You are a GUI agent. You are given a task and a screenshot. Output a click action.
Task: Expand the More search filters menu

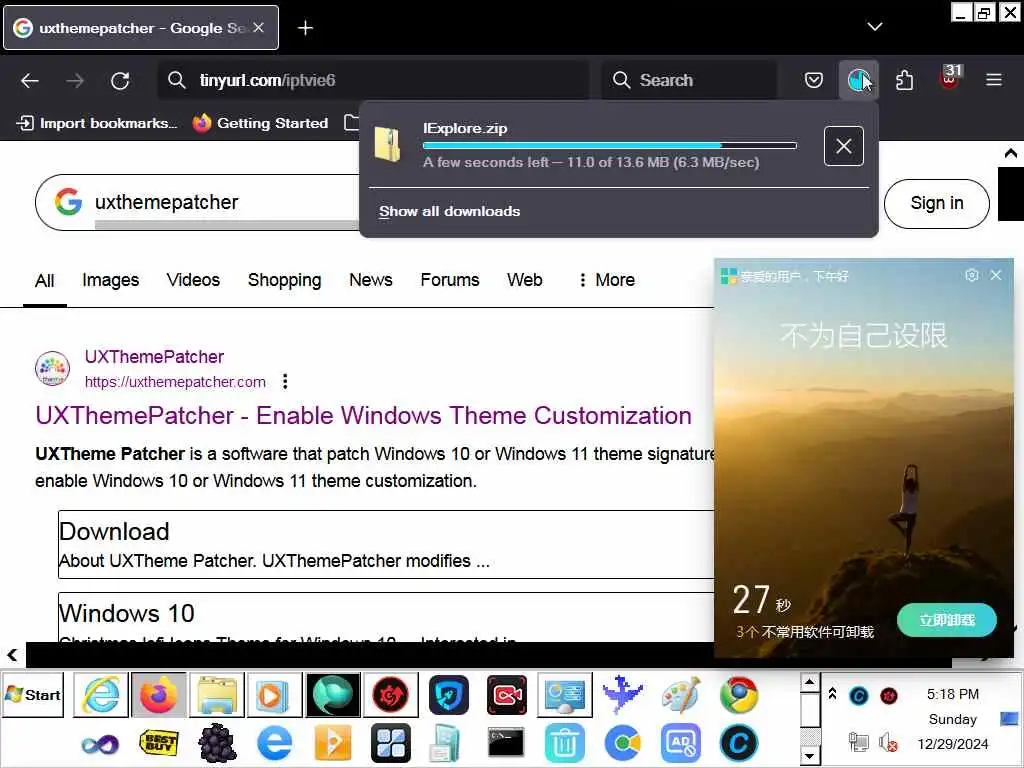pyautogui.click(x=606, y=280)
